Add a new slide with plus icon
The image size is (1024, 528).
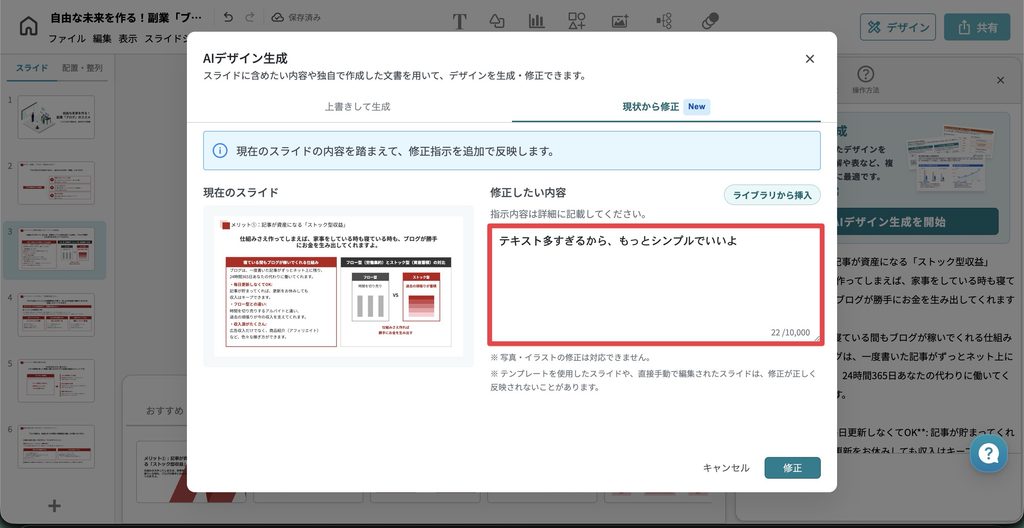tap(55, 505)
